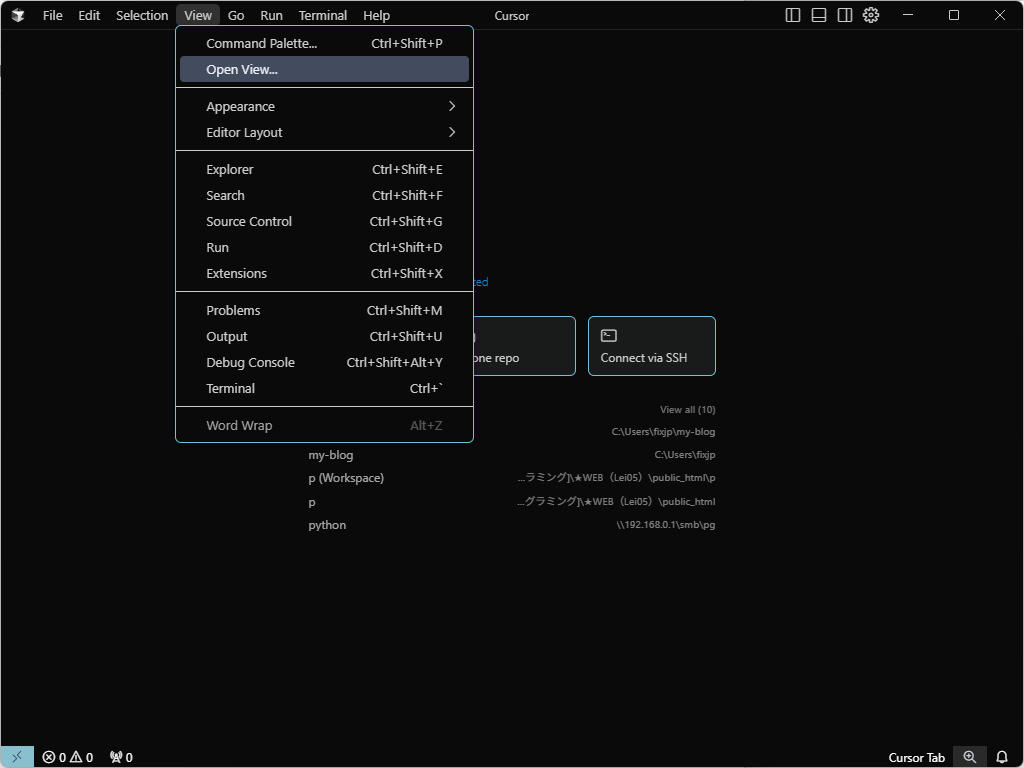Open the python recent project entry
The image size is (1024, 768).
point(327,525)
